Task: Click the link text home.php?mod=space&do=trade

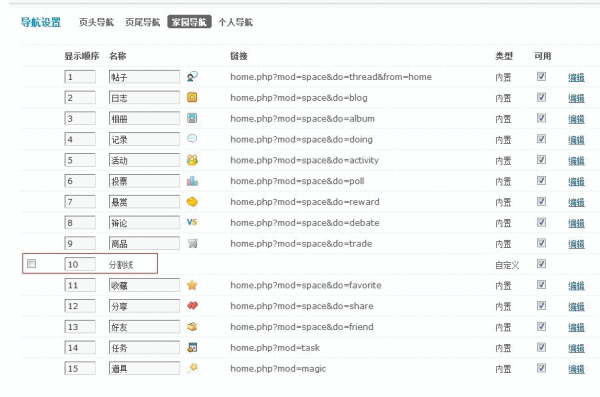Action: click(x=301, y=243)
